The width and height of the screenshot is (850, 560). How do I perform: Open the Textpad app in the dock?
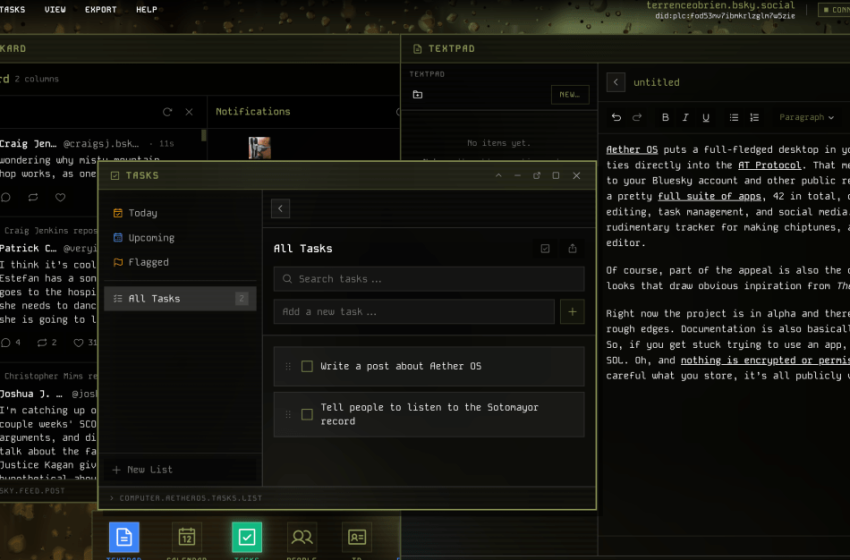(124, 537)
